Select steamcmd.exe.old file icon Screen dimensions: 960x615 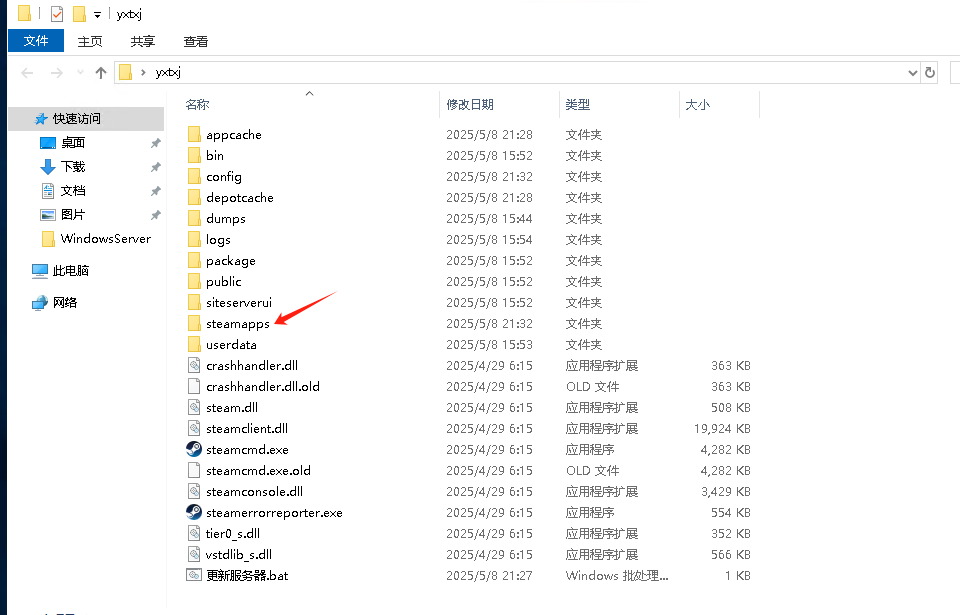click(x=194, y=470)
